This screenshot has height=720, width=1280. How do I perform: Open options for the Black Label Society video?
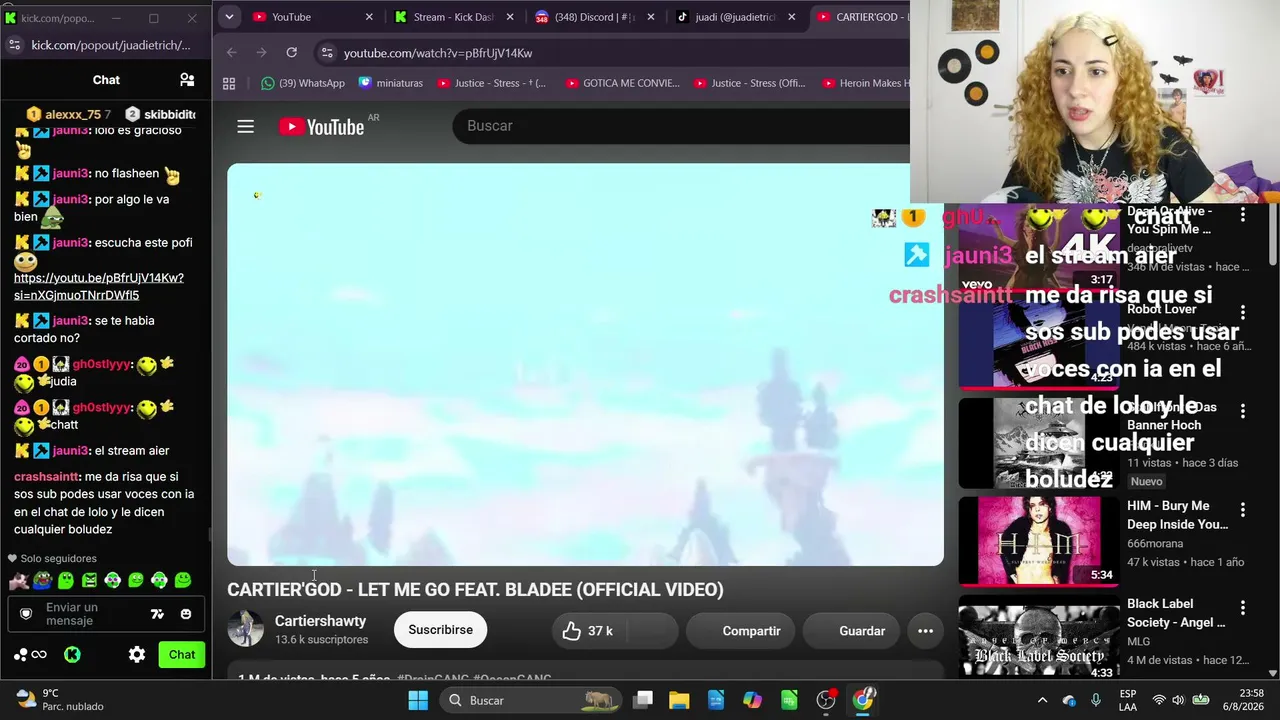pos(1243,607)
